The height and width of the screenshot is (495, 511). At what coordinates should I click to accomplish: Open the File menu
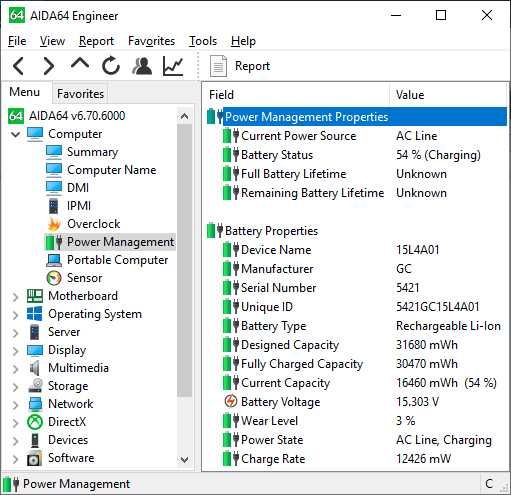(x=17, y=41)
